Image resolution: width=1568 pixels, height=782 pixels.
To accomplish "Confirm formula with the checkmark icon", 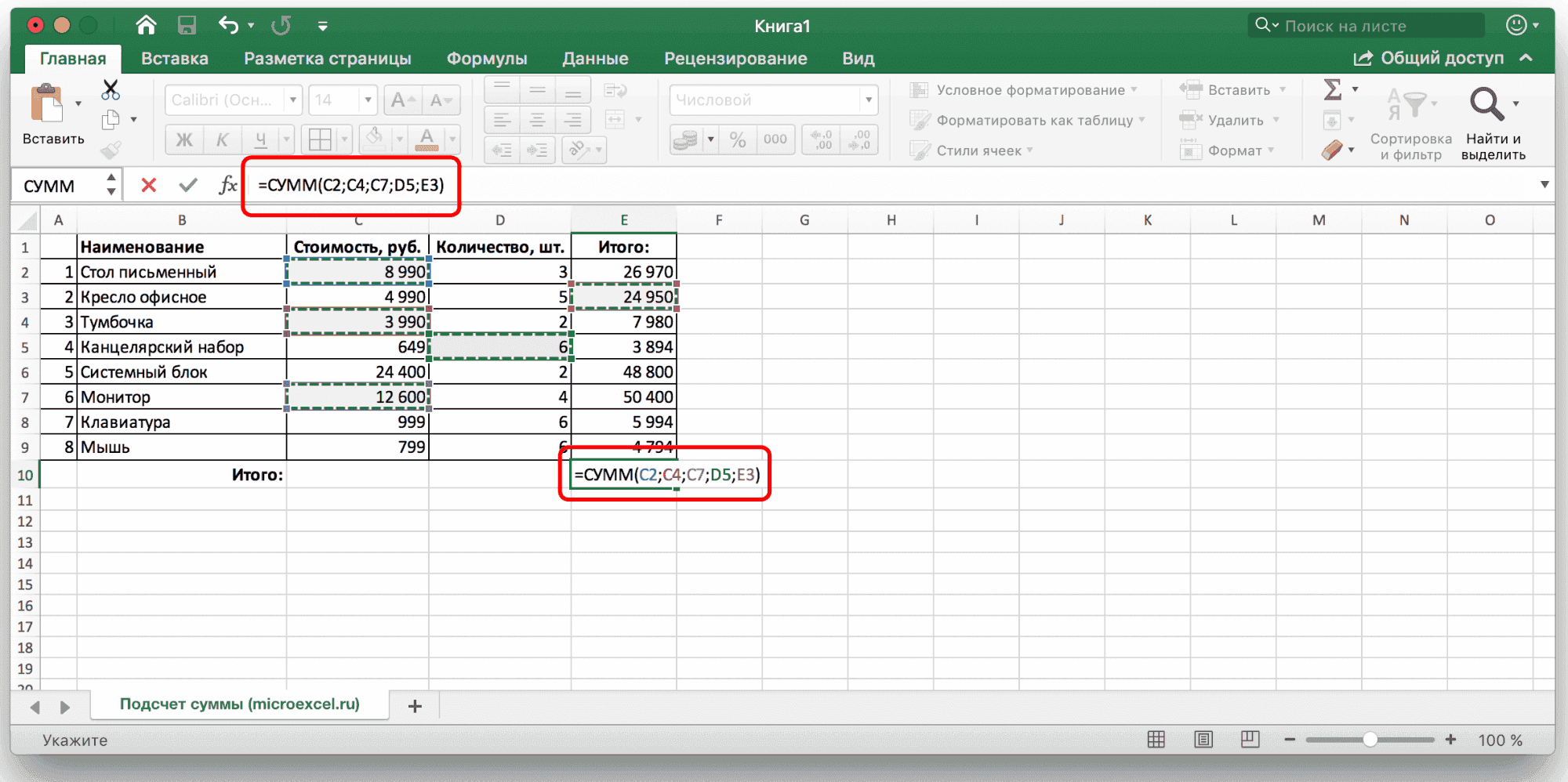I will pos(187,186).
